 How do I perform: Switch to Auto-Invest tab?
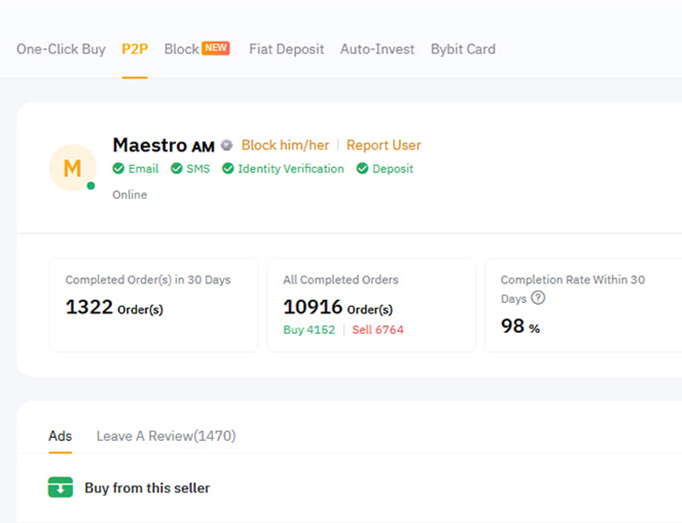[x=378, y=49]
